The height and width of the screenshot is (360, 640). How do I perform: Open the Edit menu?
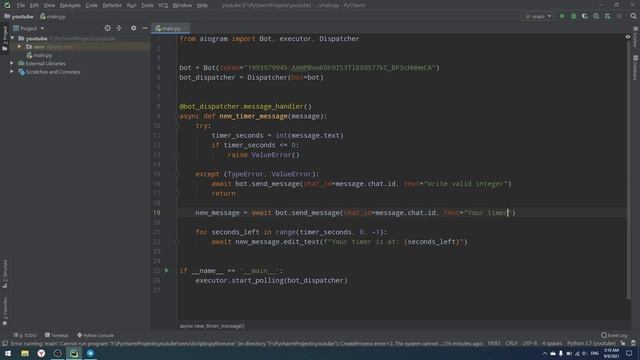[x=34, y=5]
